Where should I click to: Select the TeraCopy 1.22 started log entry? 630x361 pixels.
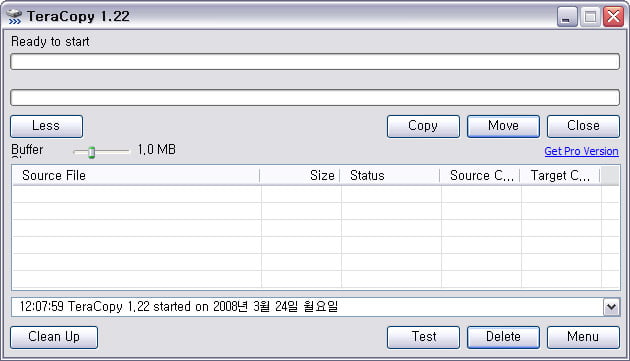pos(179,307)
